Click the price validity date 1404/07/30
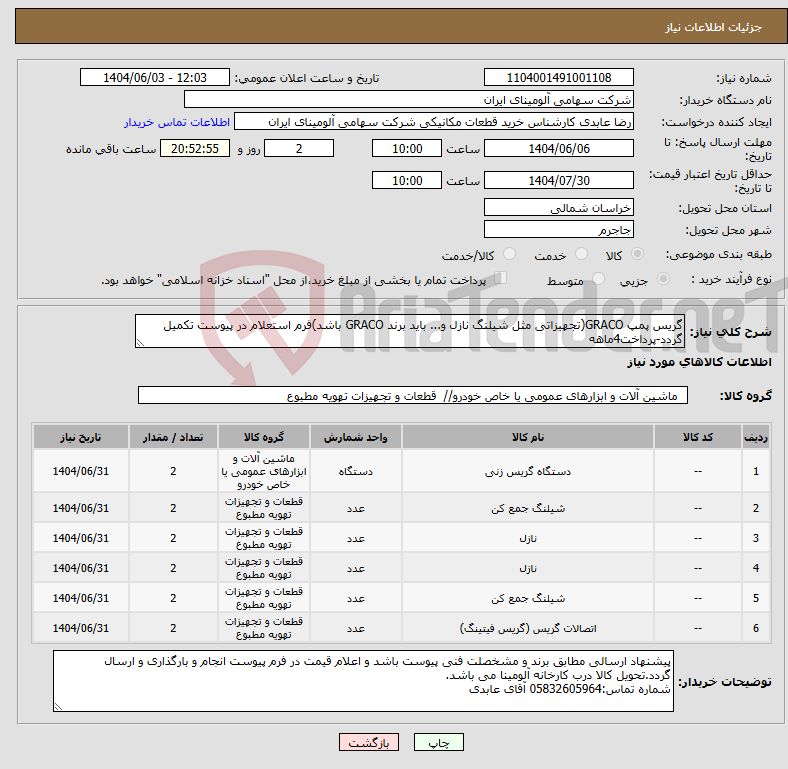788x769 pixels. pyautogui.click(x=558, y=180)
